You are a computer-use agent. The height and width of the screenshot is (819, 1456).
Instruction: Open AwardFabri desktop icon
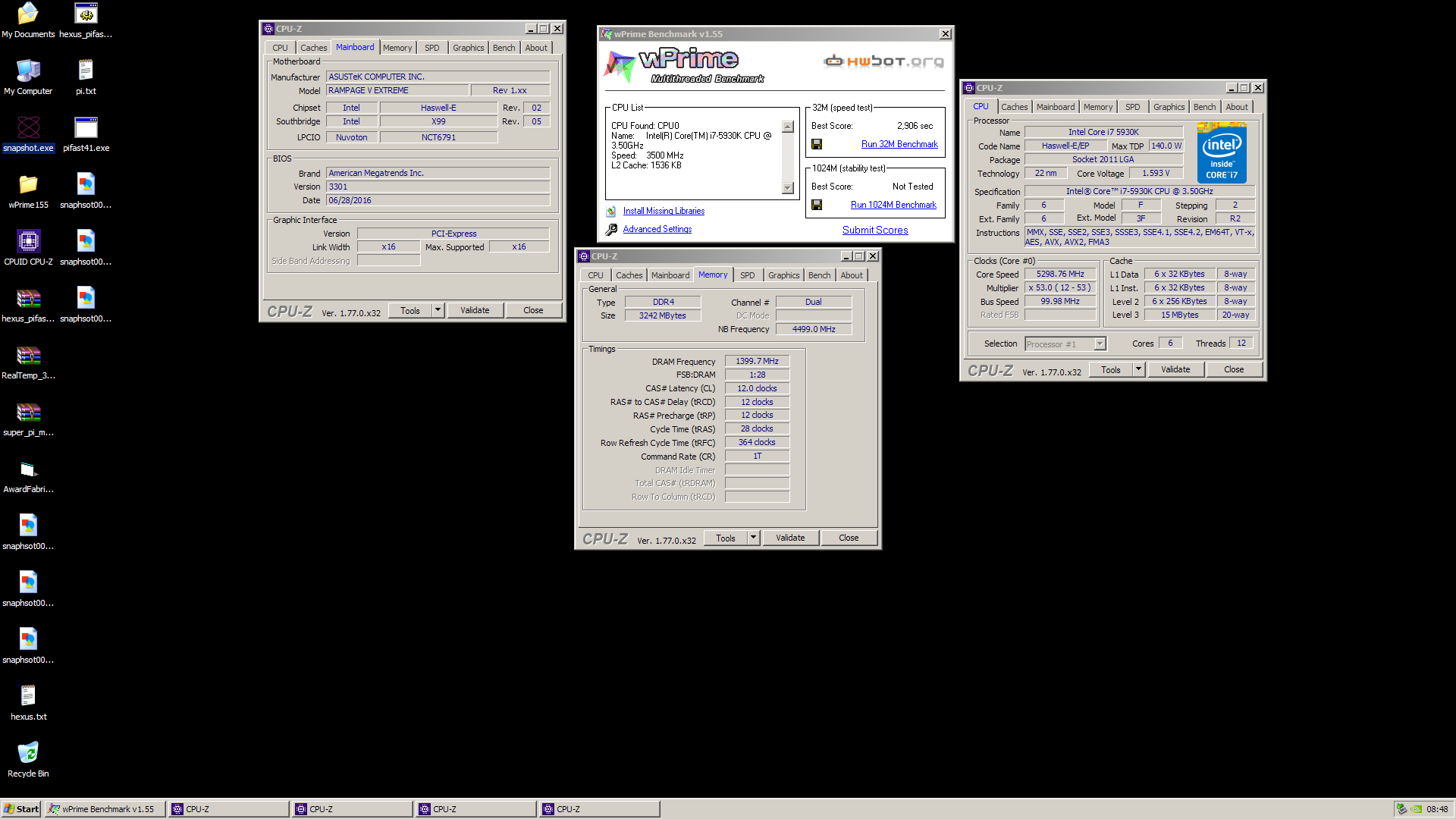(28, 475)
